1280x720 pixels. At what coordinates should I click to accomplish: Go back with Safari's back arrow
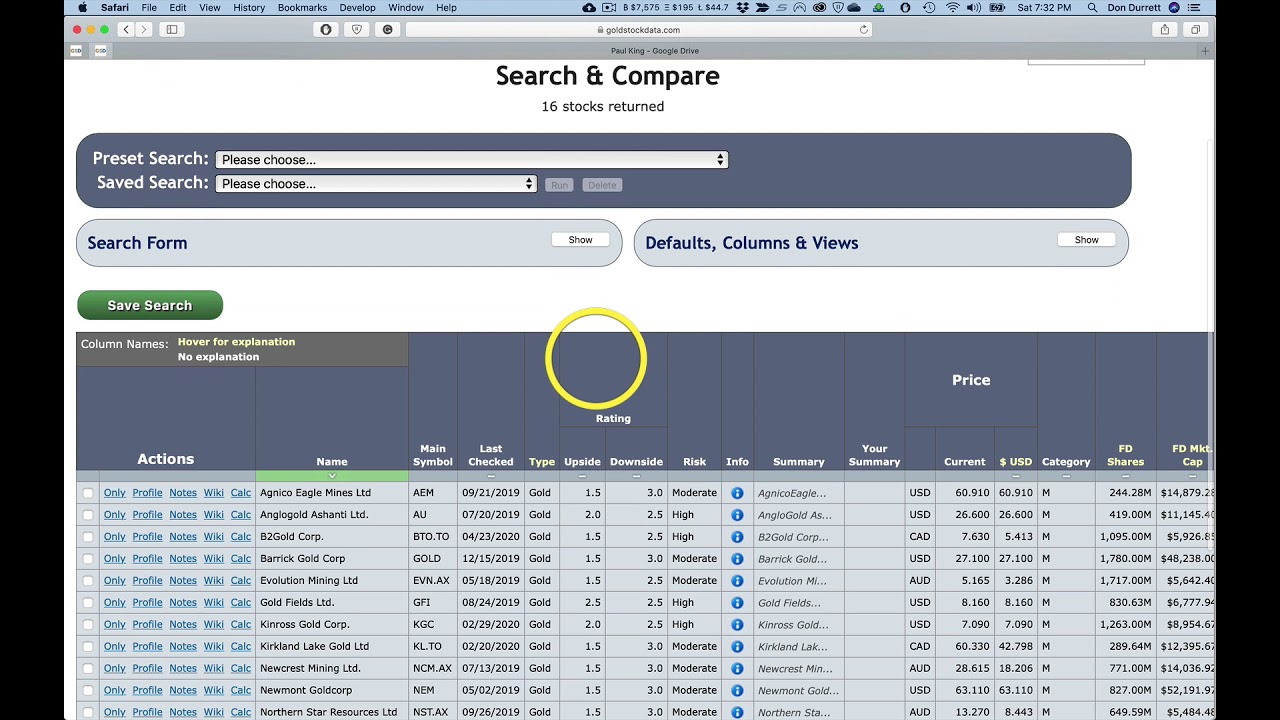click(126, 30)
